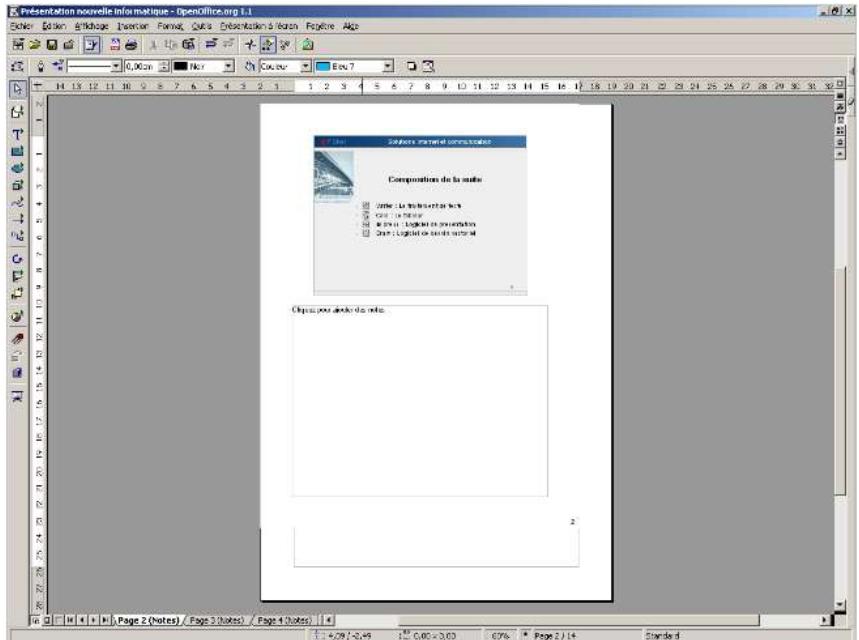Click the black line color swatch
Image resolution: width=859 pixels, height=640 pixels.
[x=180, y=66]
